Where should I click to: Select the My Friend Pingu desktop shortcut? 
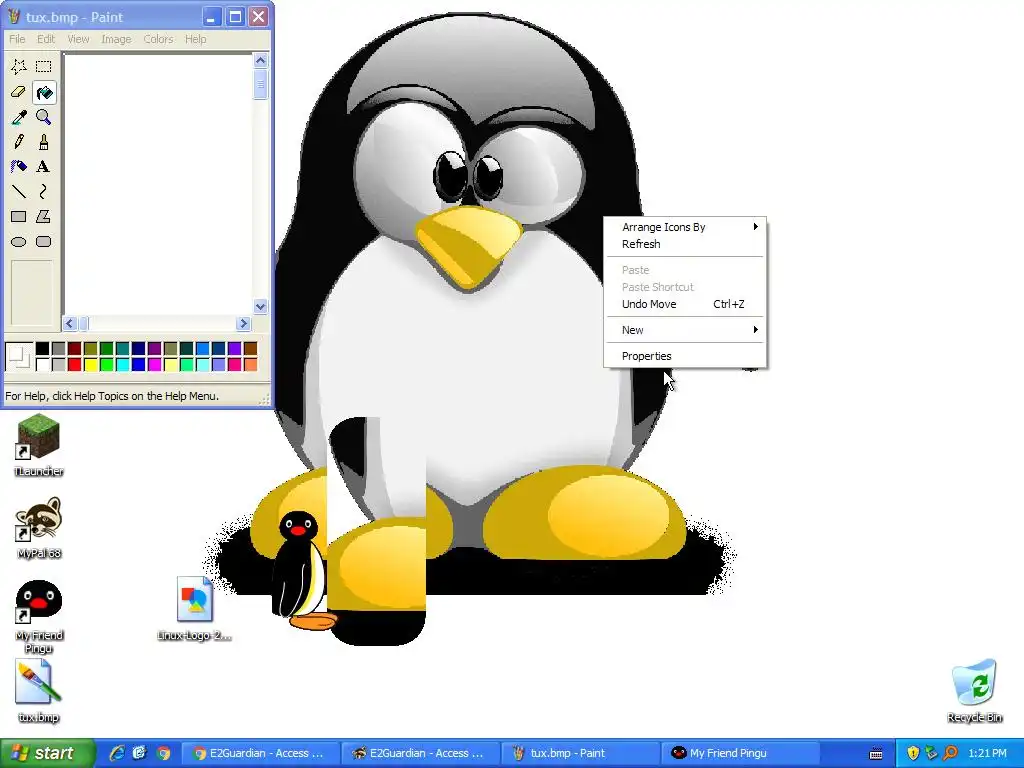39,616
